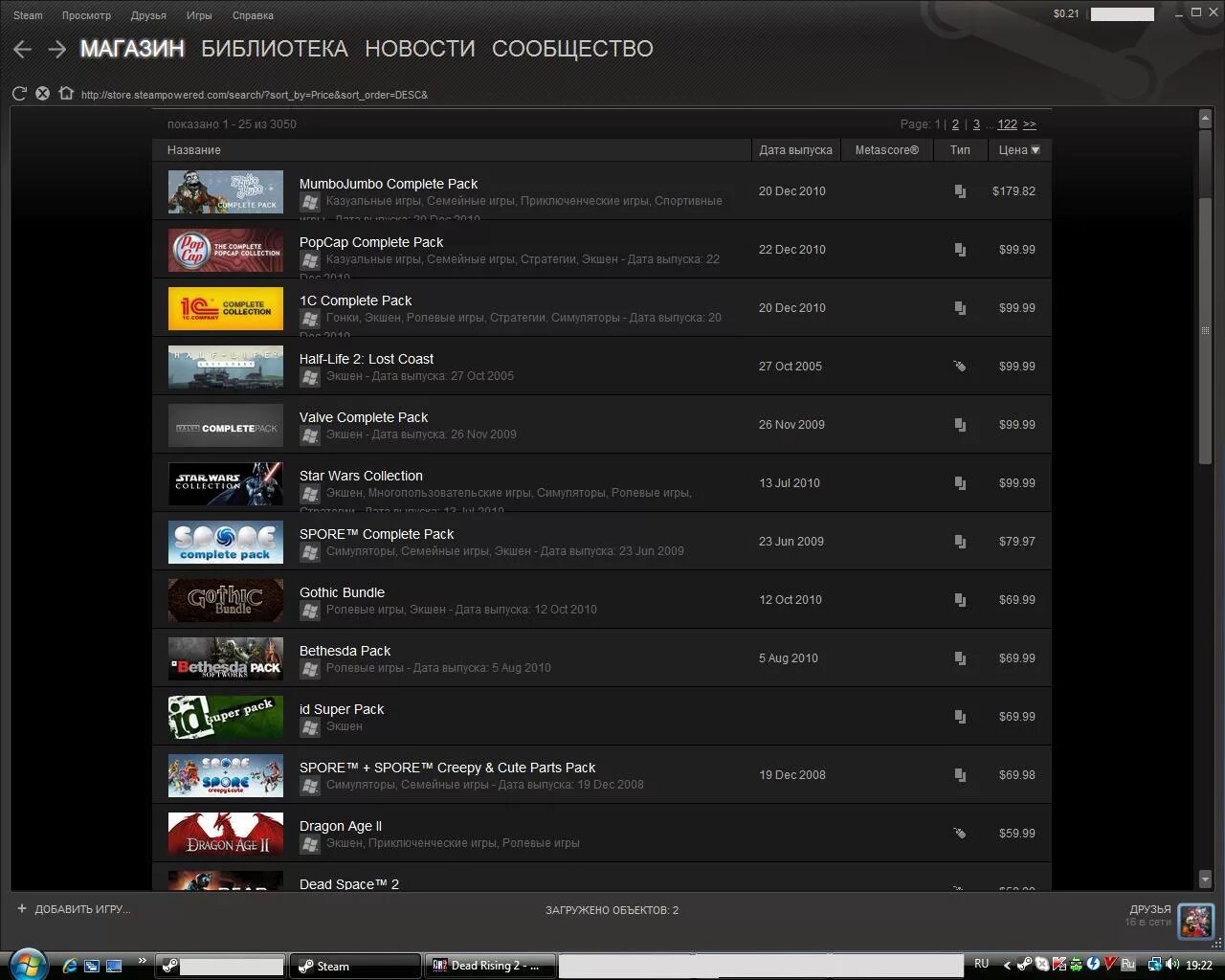1225x980 pixels.
Task: Open Bethesda Pack thumbnail
Action: tap(226, 658)
